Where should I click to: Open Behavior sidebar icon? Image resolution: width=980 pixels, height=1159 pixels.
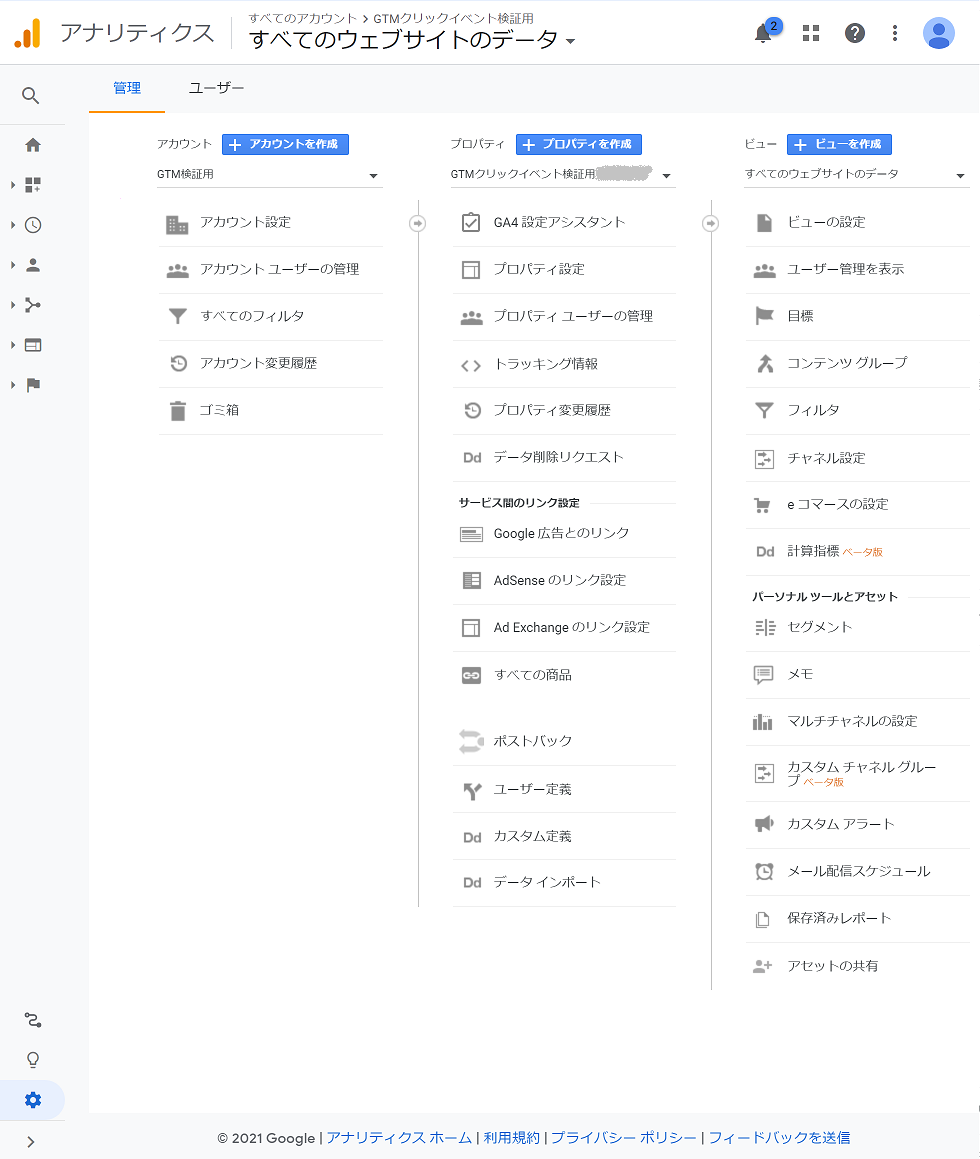(33, 344)
